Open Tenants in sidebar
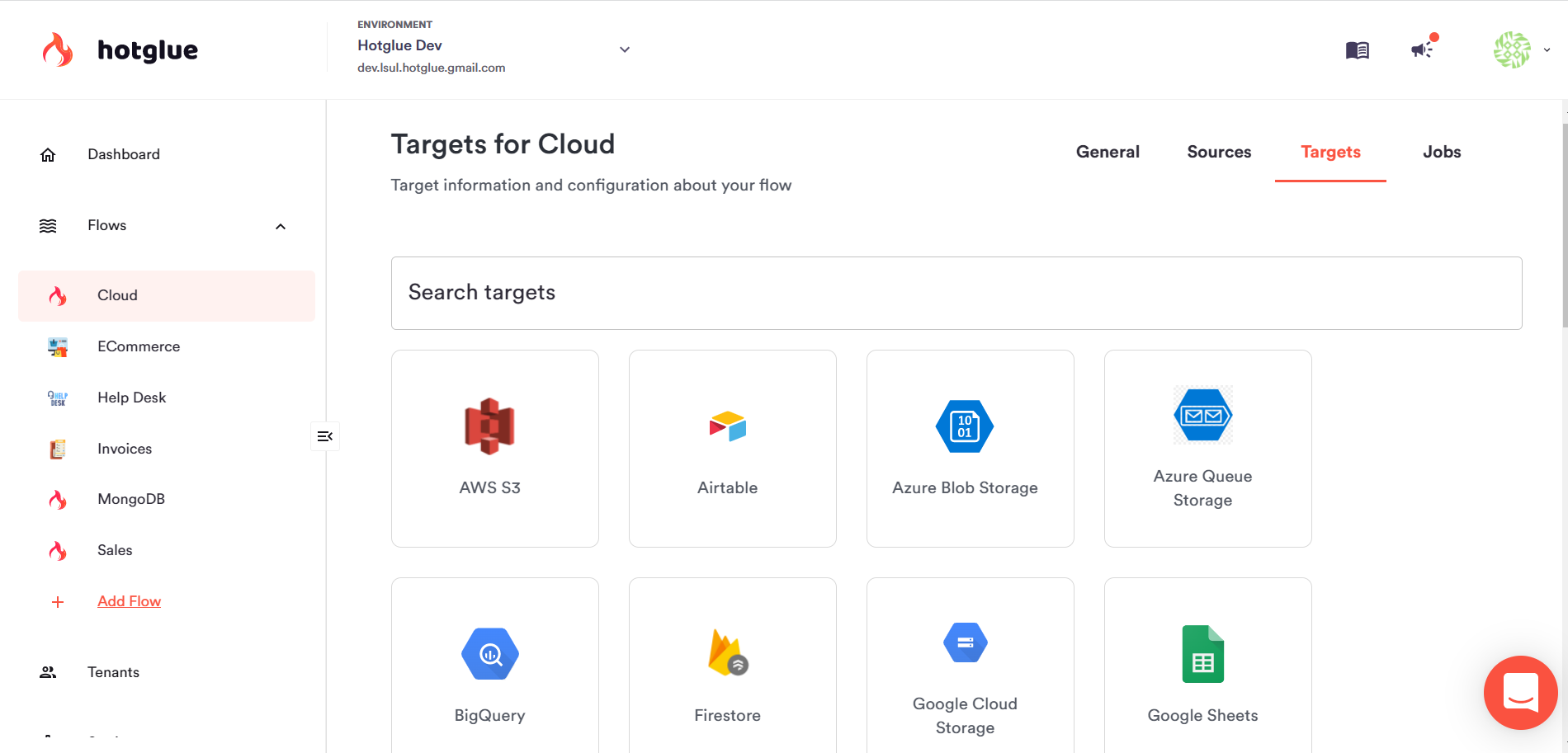Screen dimensions: 1568x753 tap(113, 672)
